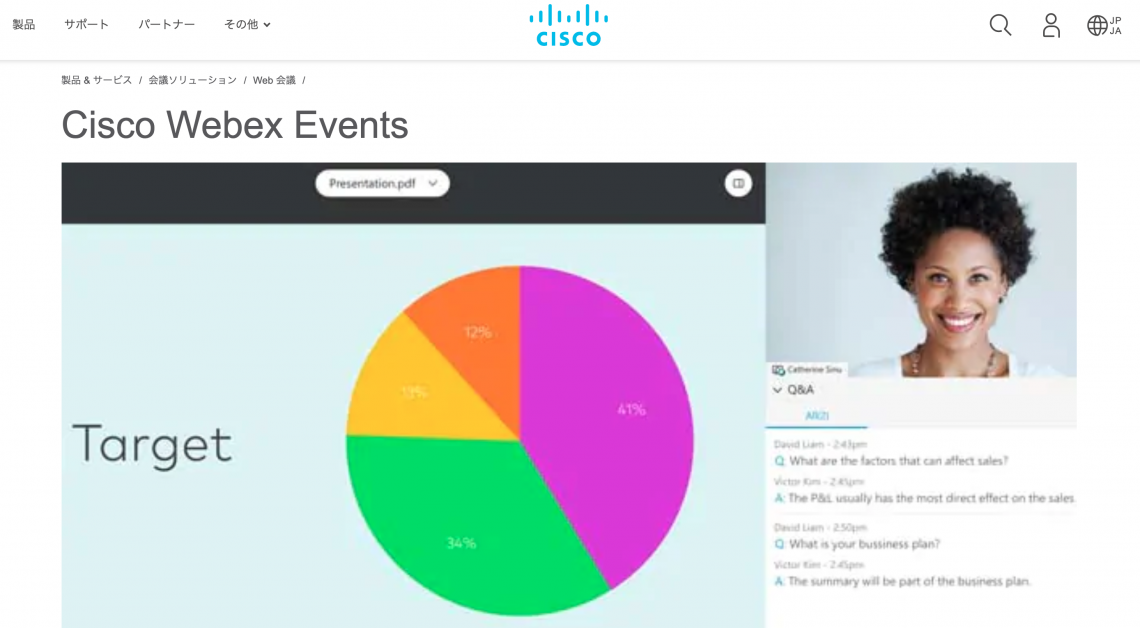Open the search icon
Screen dimensions: 1140x628
[1000, 25]
